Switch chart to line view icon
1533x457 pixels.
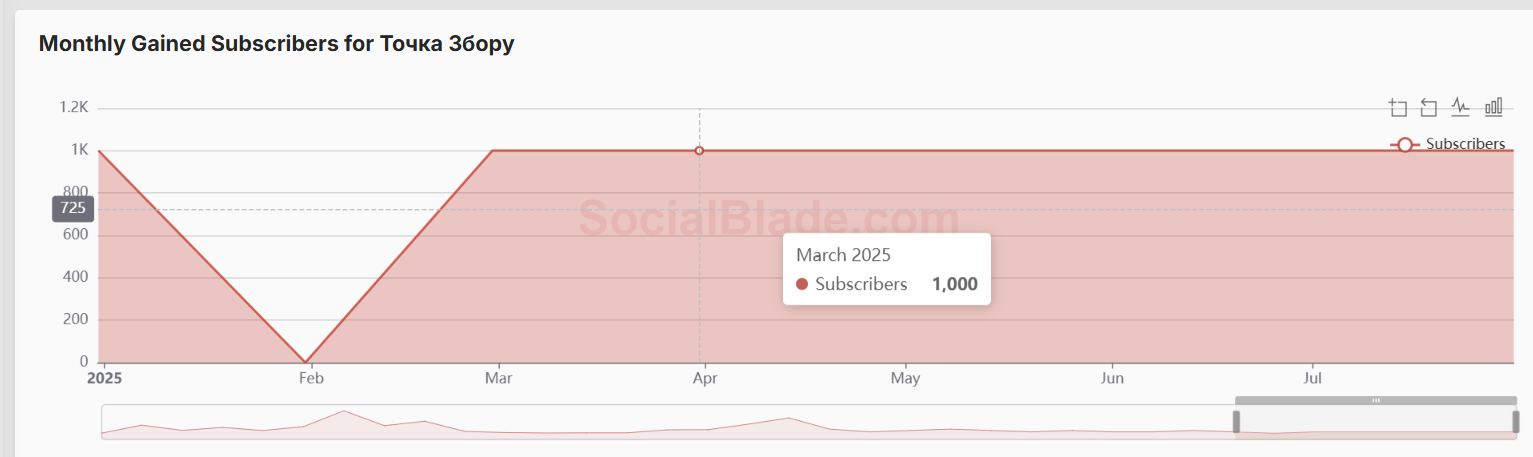click(1461, 107)
